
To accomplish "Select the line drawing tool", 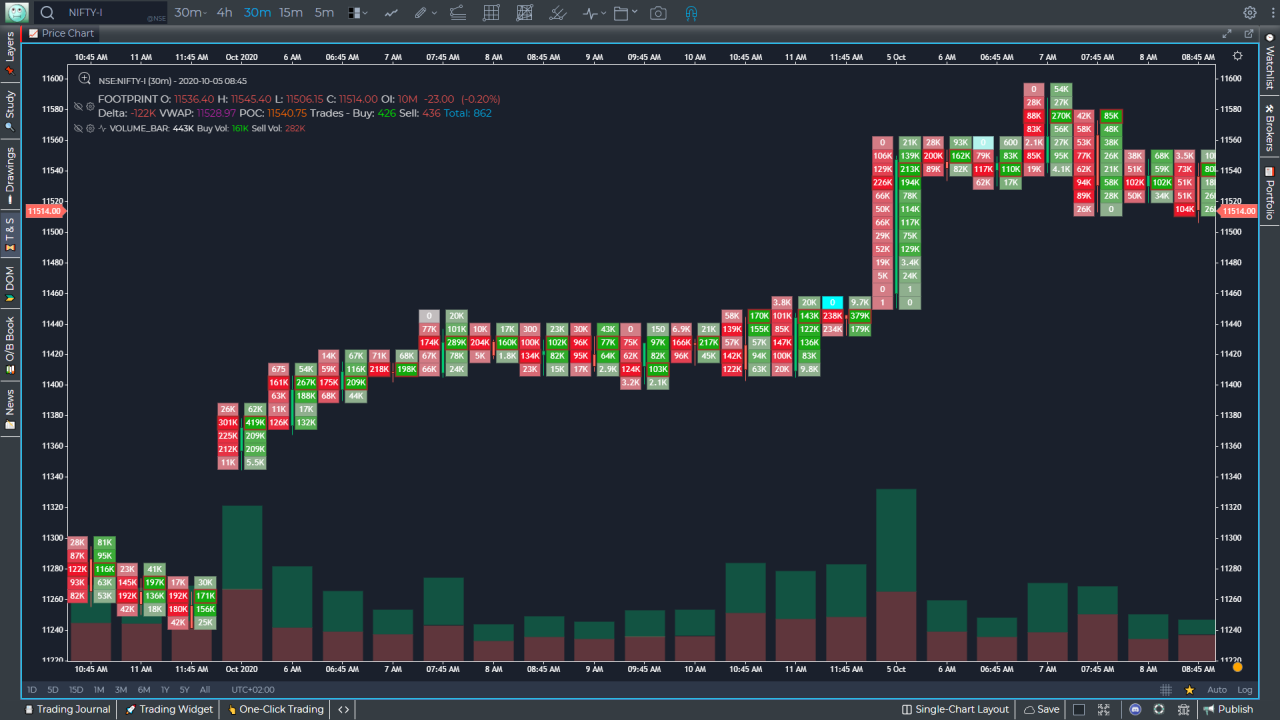I will (x=391, y=13).
